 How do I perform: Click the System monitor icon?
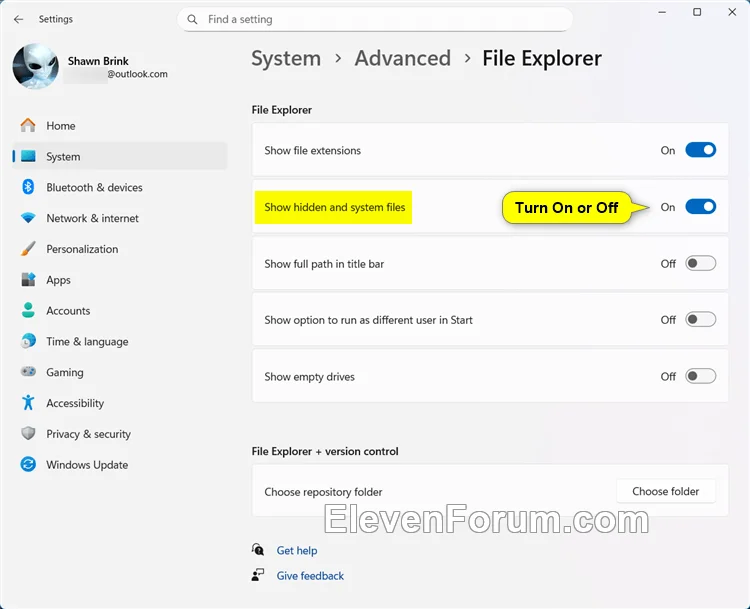[28, 156]
